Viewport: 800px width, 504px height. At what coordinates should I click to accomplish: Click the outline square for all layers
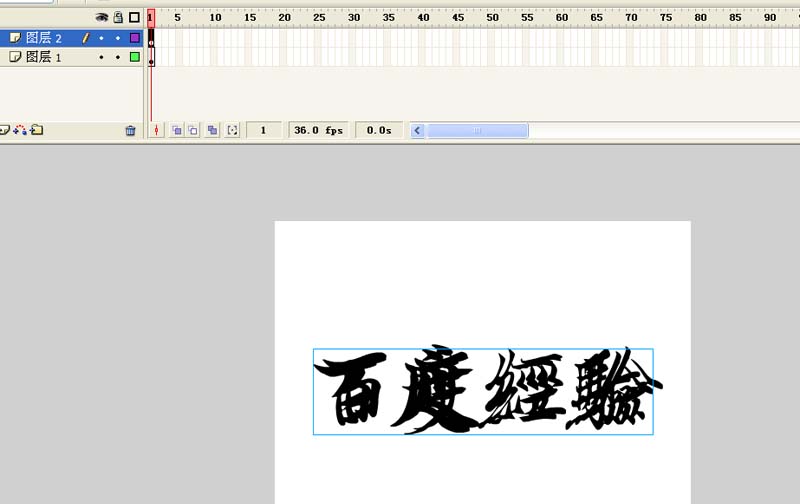134,17
